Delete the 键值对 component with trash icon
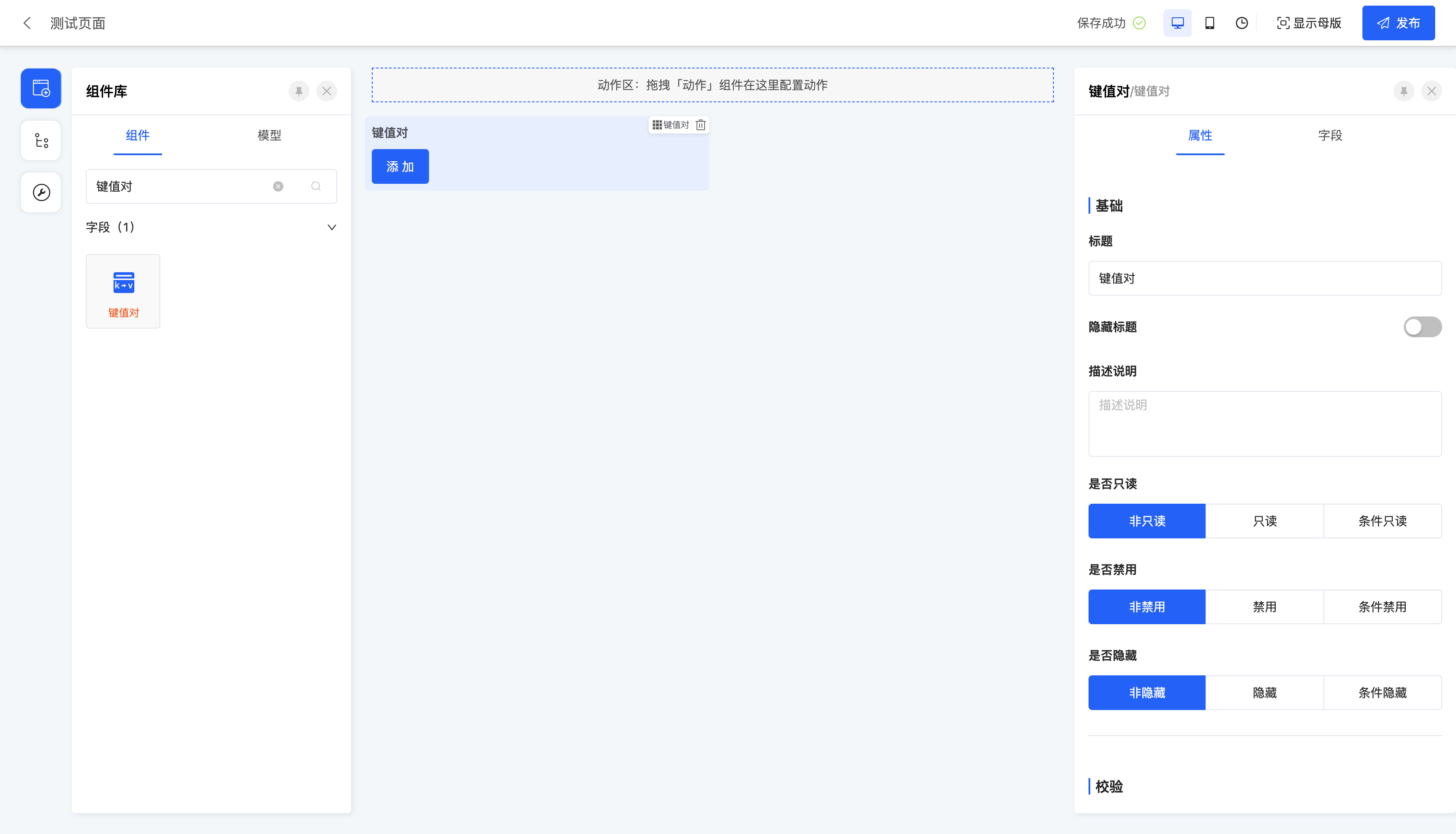1456x834 pixels. pos(700,125)
